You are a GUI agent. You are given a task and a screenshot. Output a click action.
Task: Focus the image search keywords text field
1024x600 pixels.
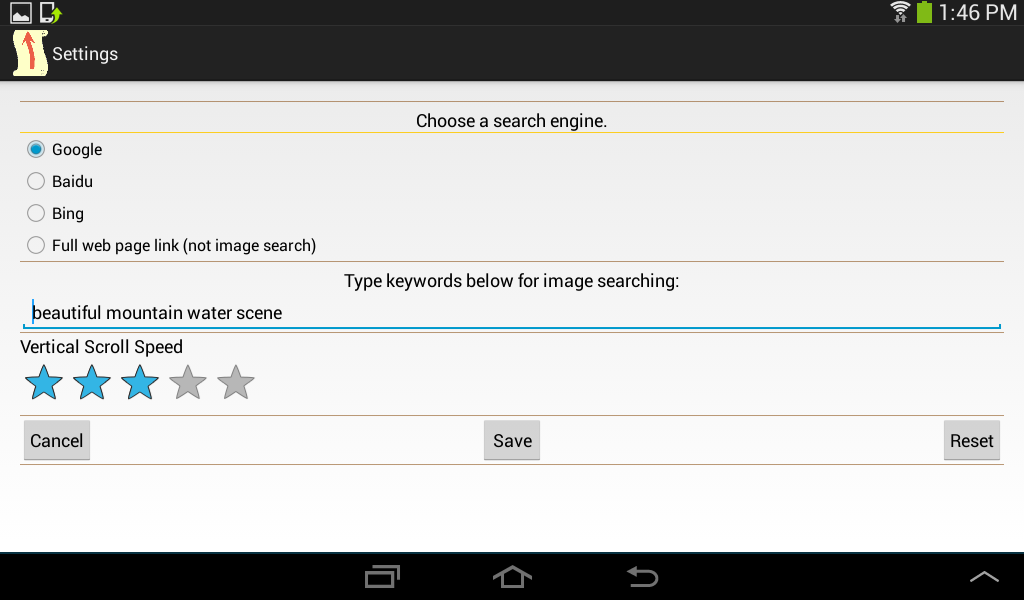coord(510,313)
